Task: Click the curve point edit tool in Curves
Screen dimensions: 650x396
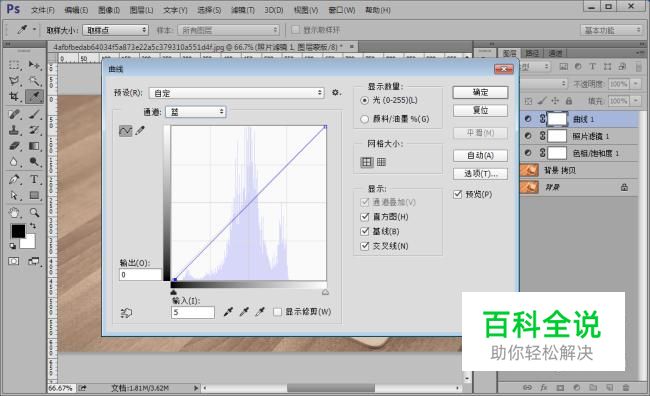Action: 126,131
